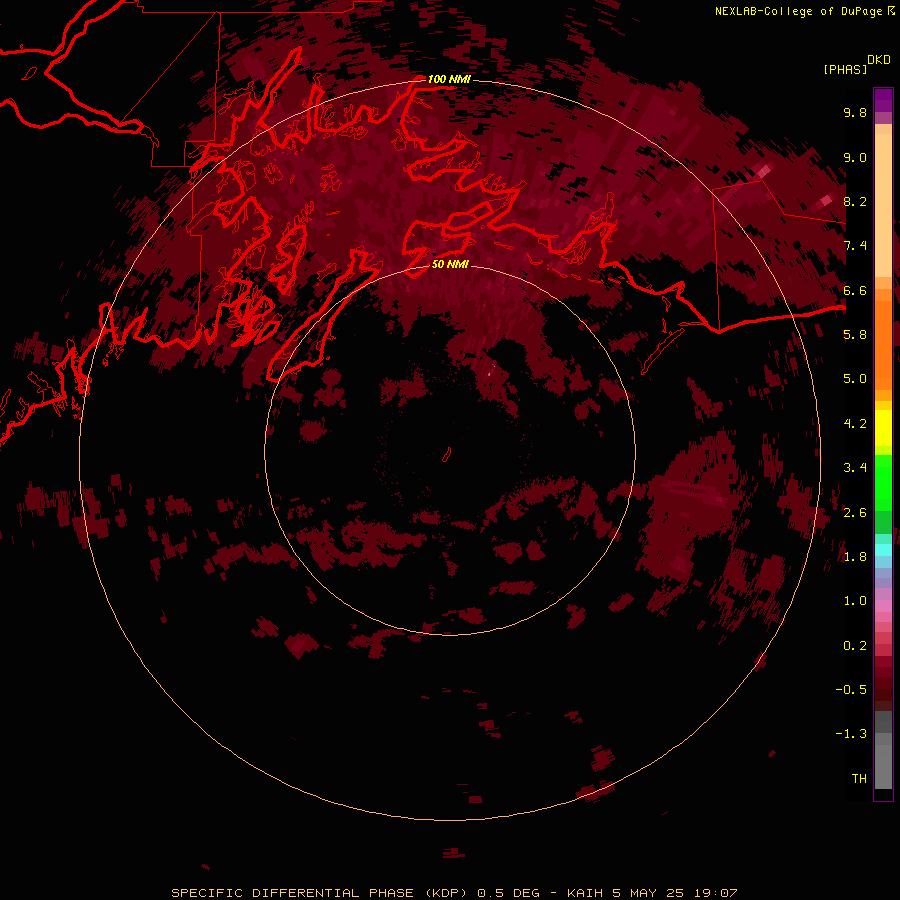Screen dimensions: 900x900
Task: Click the 3.4 value on the color scale
Action: pyautogui.click(x=855, y=467)
